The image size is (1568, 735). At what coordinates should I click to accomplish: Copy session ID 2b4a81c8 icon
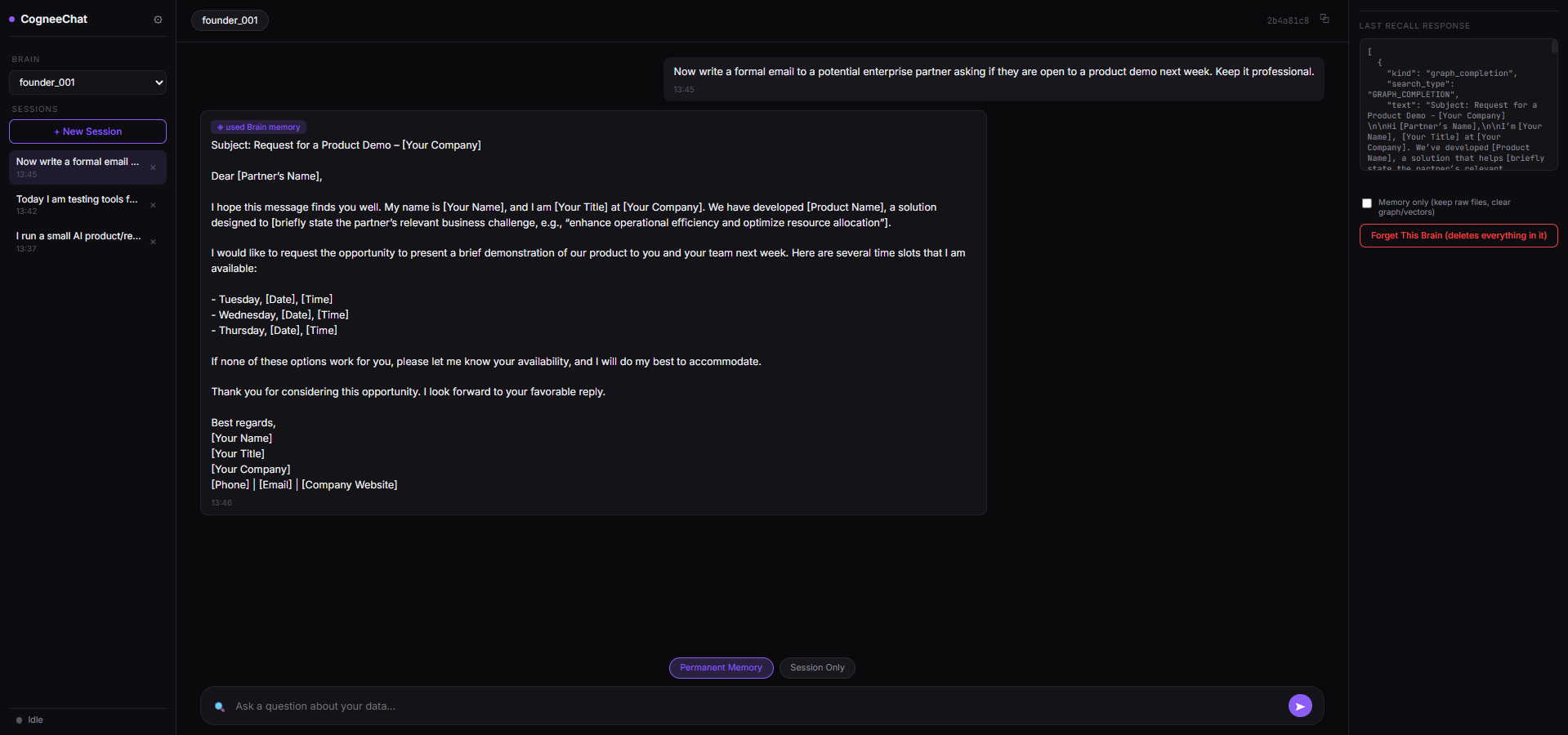click(1325, 19)
